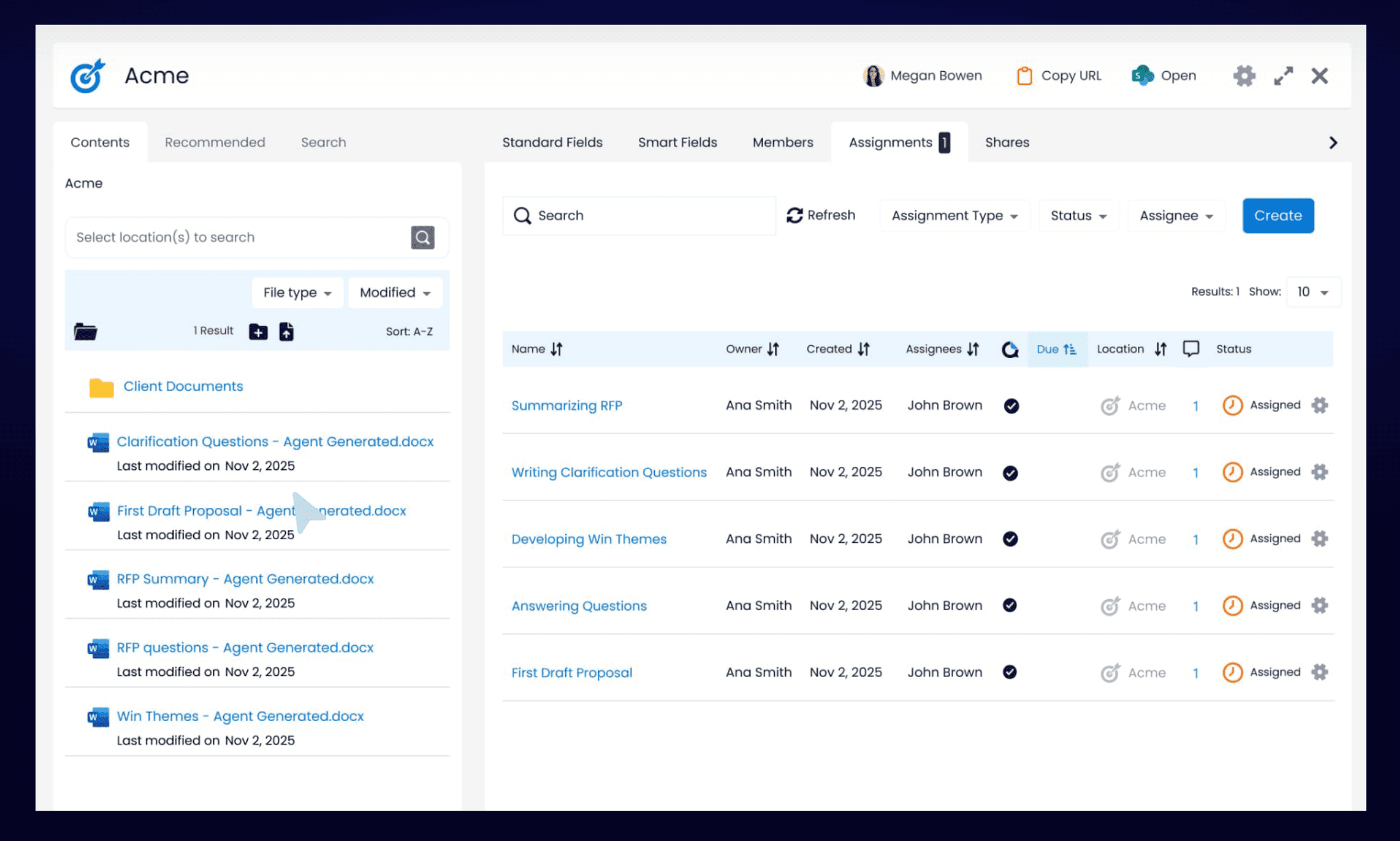
Task: Open workspace settings gear in header
Action: [1244, 76]
